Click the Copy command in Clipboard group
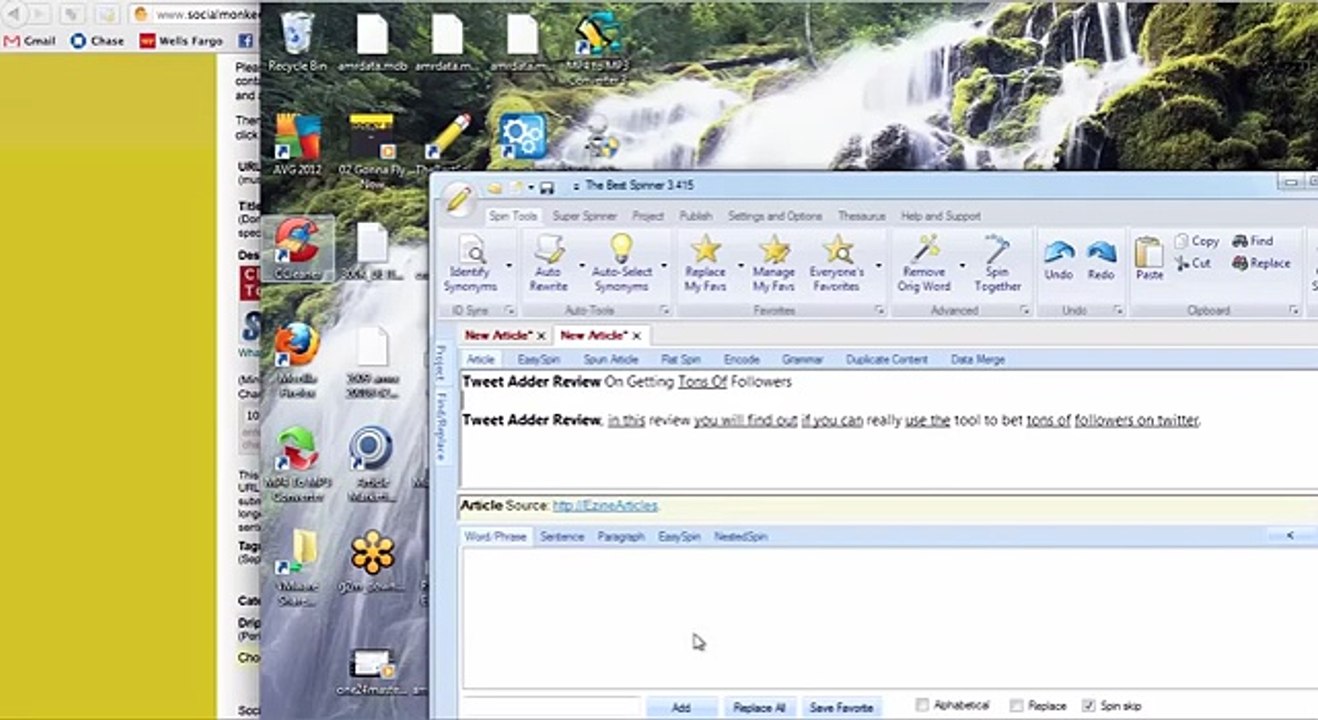The width and height of the screenshot is (1318, 720). pos(1196,241)
